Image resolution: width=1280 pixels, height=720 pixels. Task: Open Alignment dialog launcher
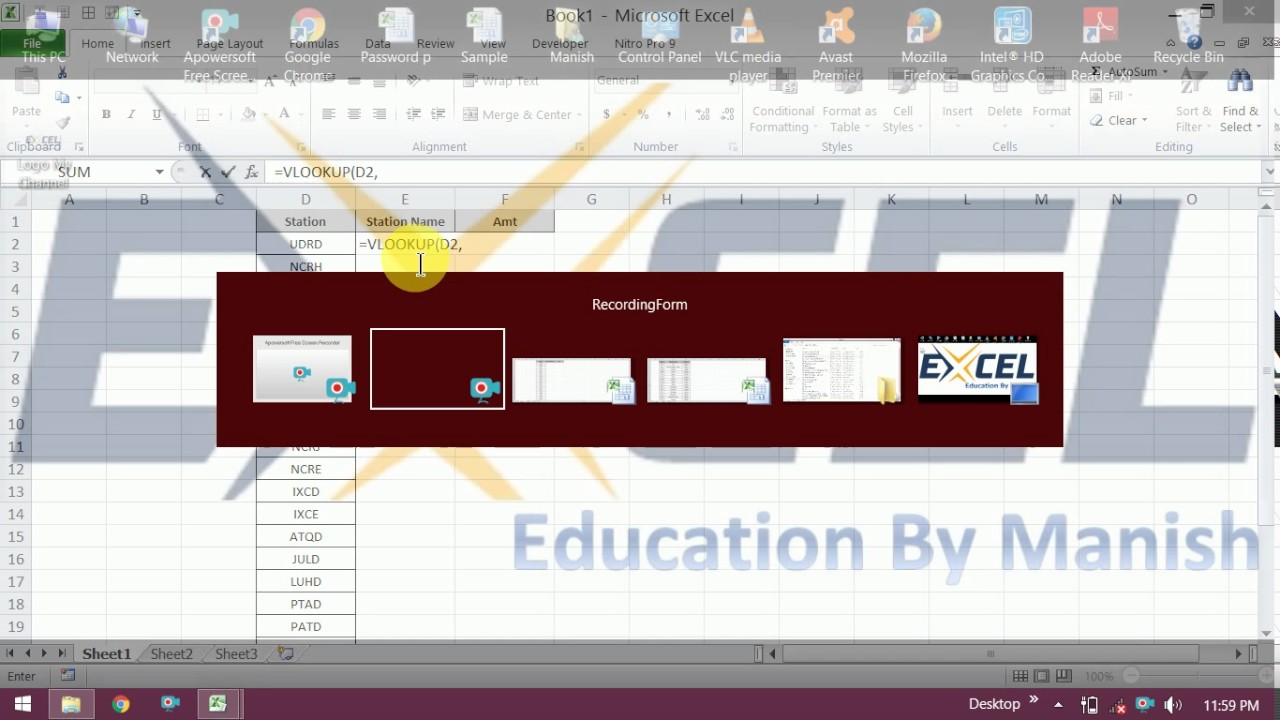pyautogui.click(x=582, y=147)
